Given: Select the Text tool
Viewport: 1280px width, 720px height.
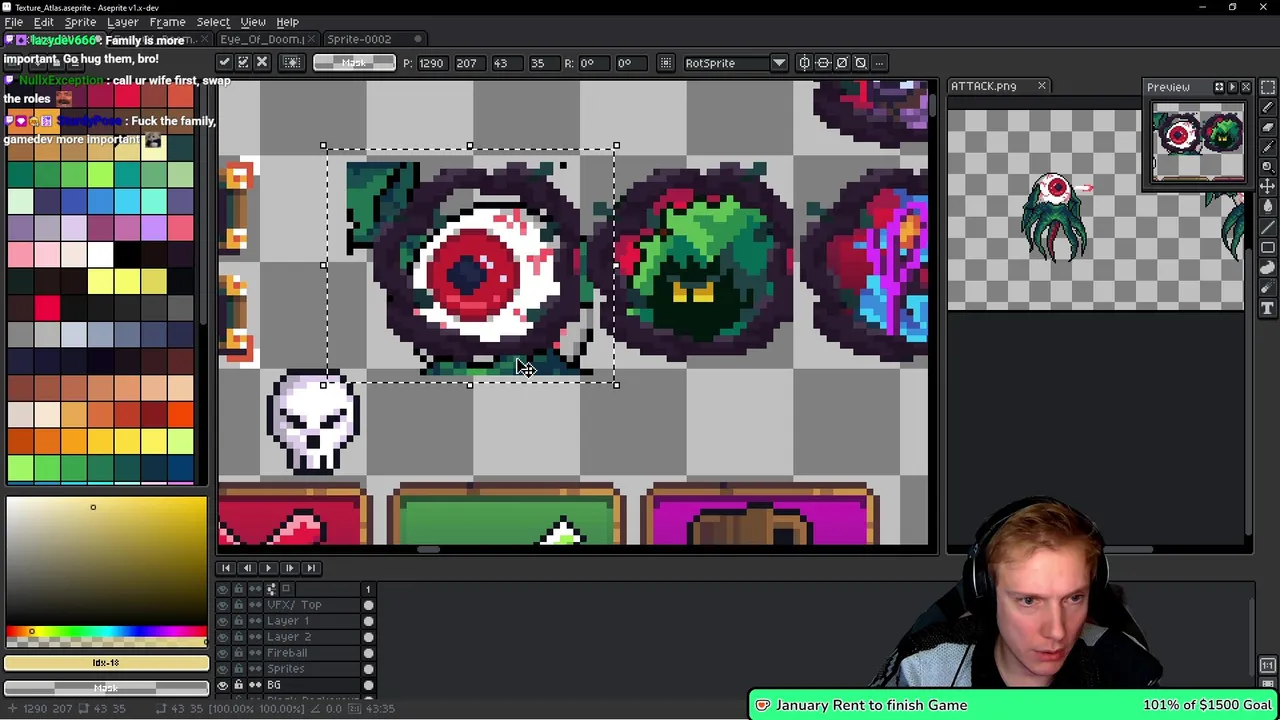Looking at the screenshot, I should 1268,308.
